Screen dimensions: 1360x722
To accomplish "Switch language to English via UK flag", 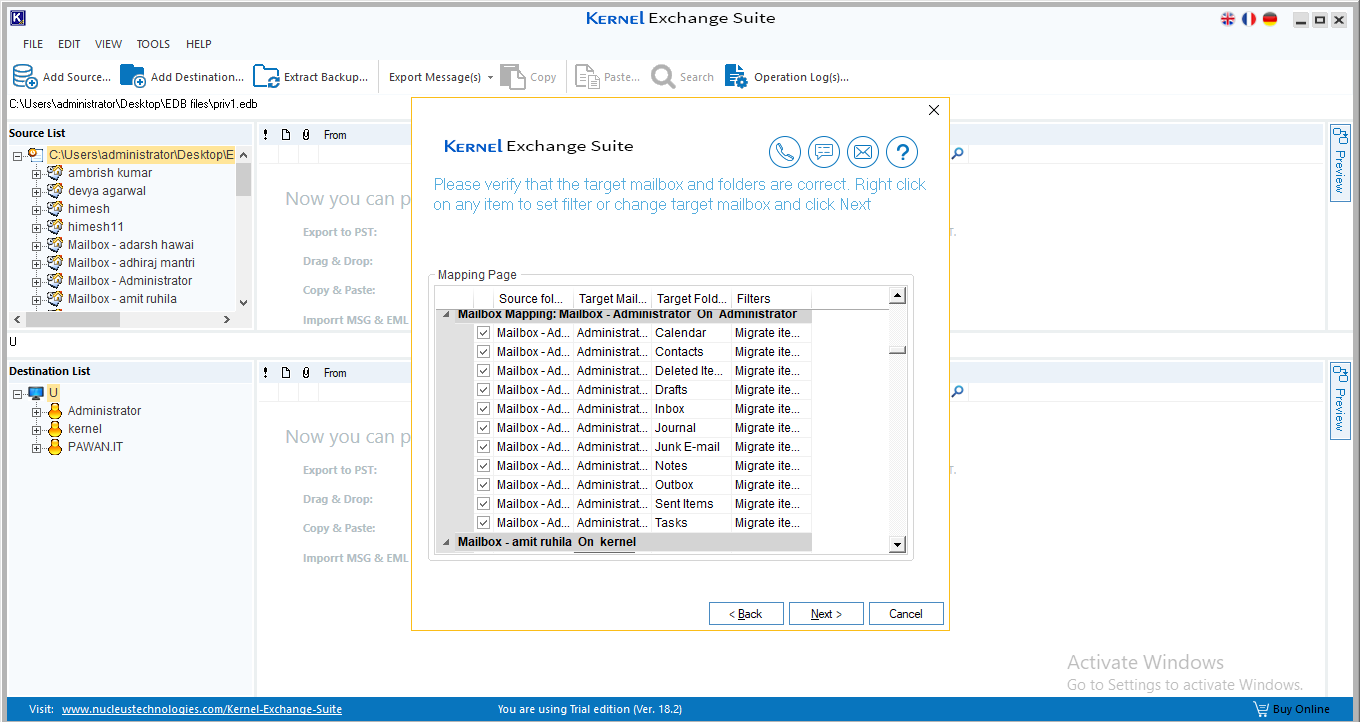I will point(1228,19).
